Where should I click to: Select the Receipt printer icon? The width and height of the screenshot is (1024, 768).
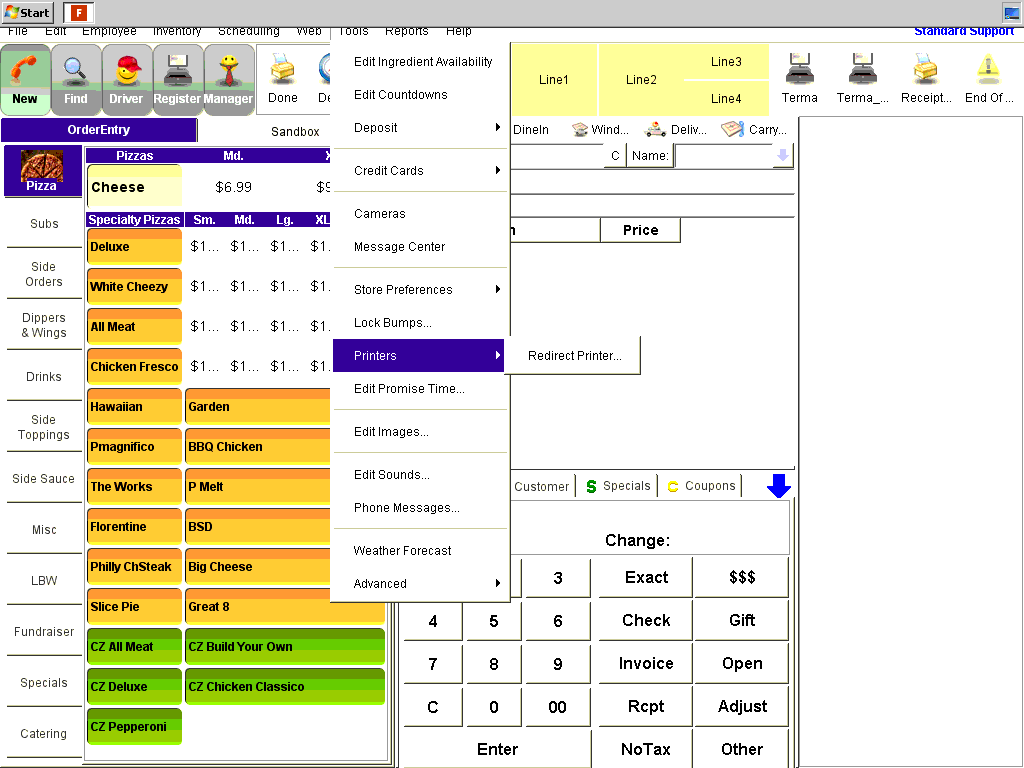pos(925,79)
